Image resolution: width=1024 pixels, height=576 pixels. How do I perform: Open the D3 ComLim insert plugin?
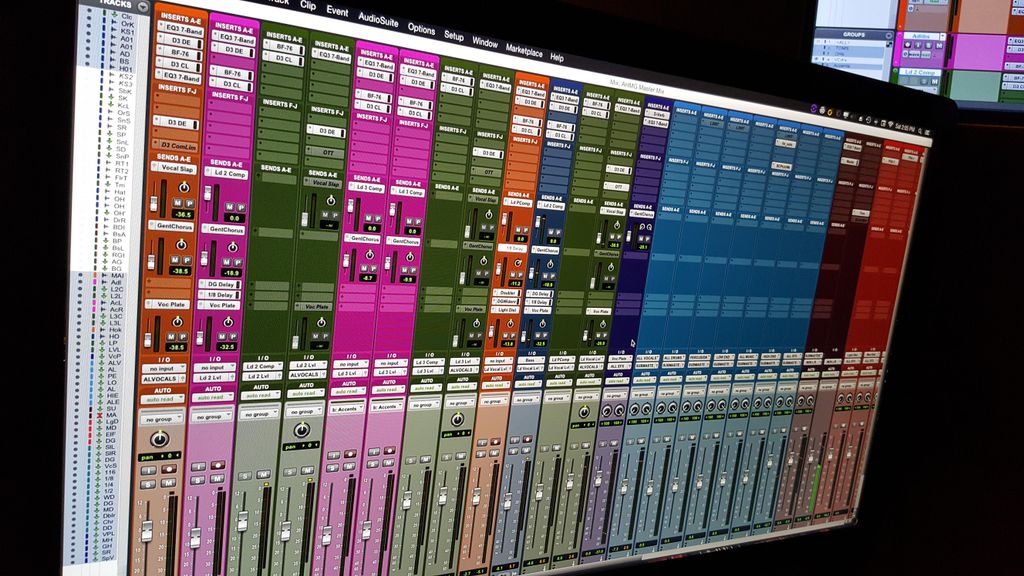click(x=178, y=146)
